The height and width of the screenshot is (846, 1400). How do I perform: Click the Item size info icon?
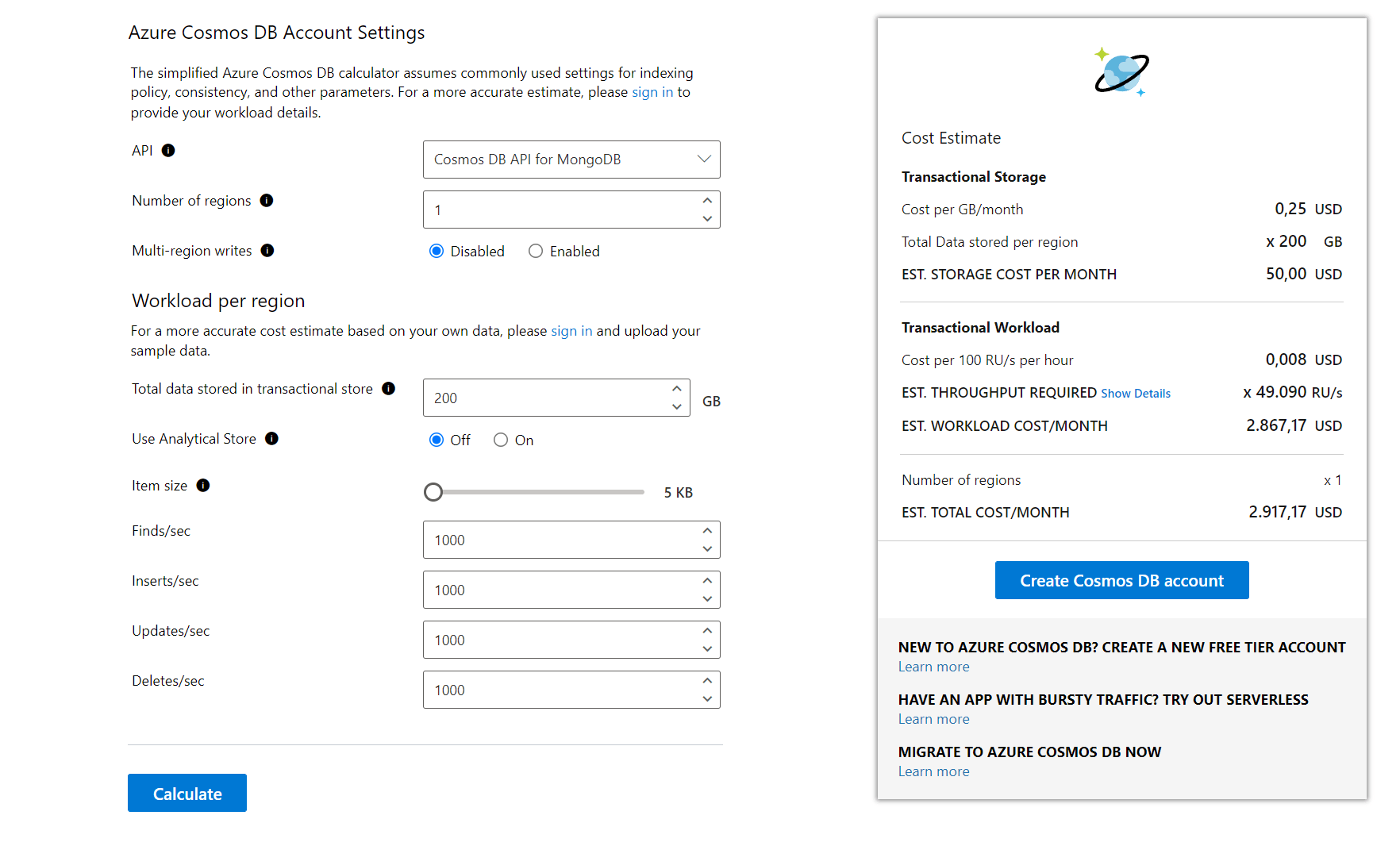coord(202,486)
